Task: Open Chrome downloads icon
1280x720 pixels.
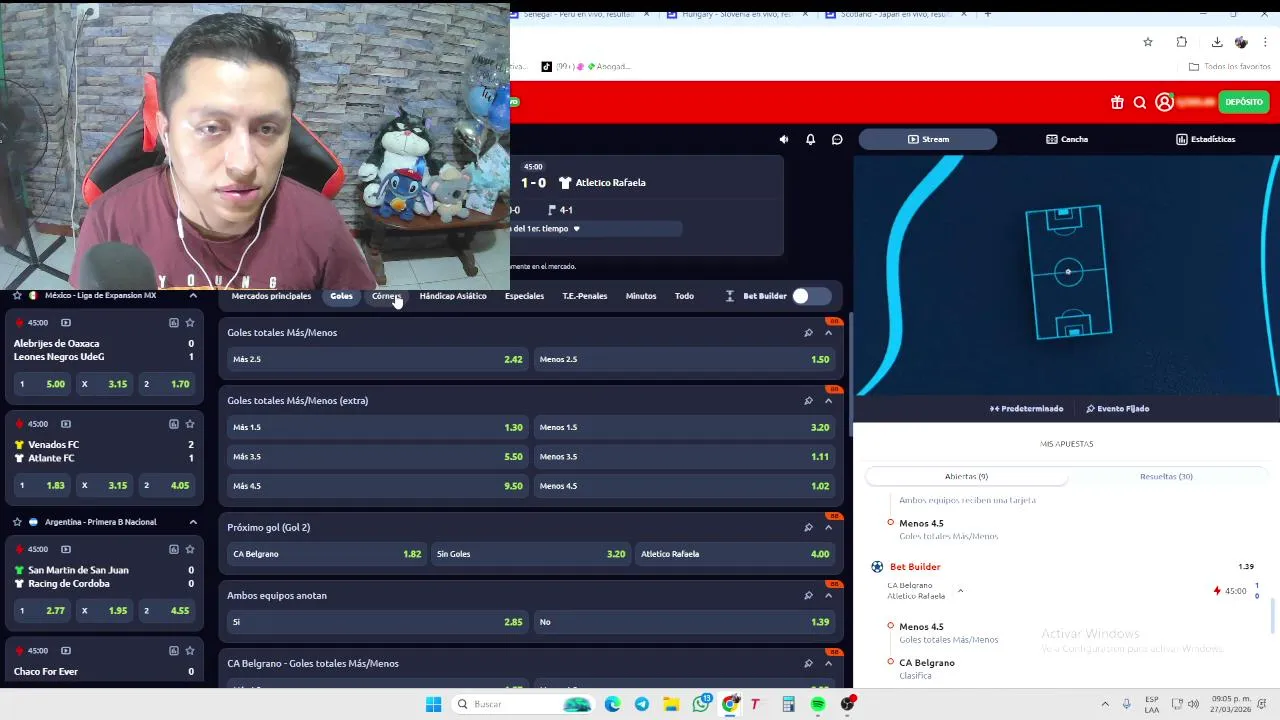Action: [x=1216, y=42]
